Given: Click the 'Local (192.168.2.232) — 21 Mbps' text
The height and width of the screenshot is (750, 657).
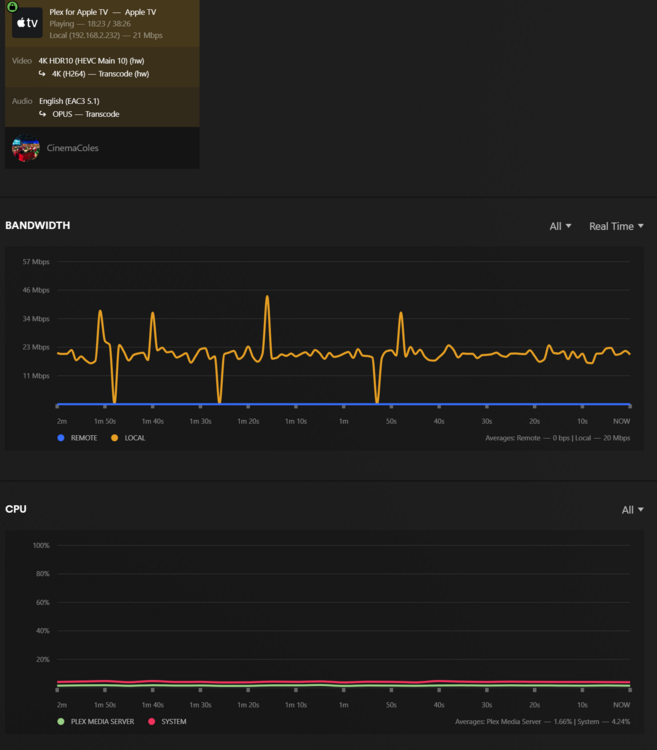Looking at the screenshot, I should (106, 35).
